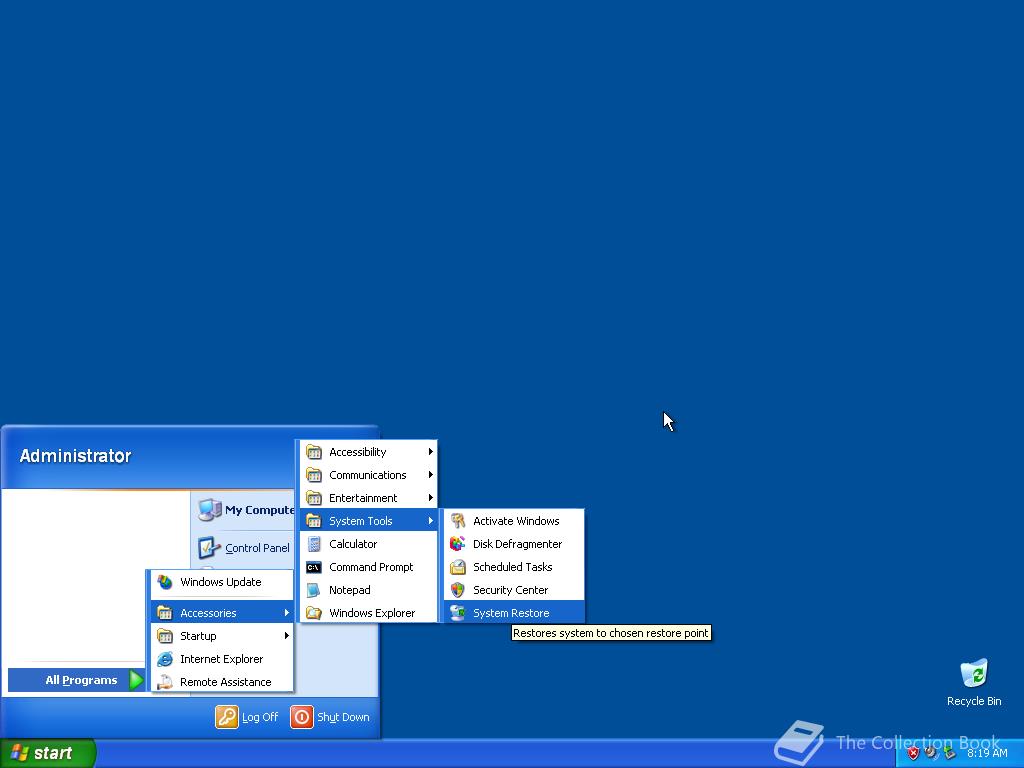The height and width of the screenshot is (768, 1024).
Task: Click the Scheduled Tasks icon
Action: pyautogui.click(x=458, y=567)
